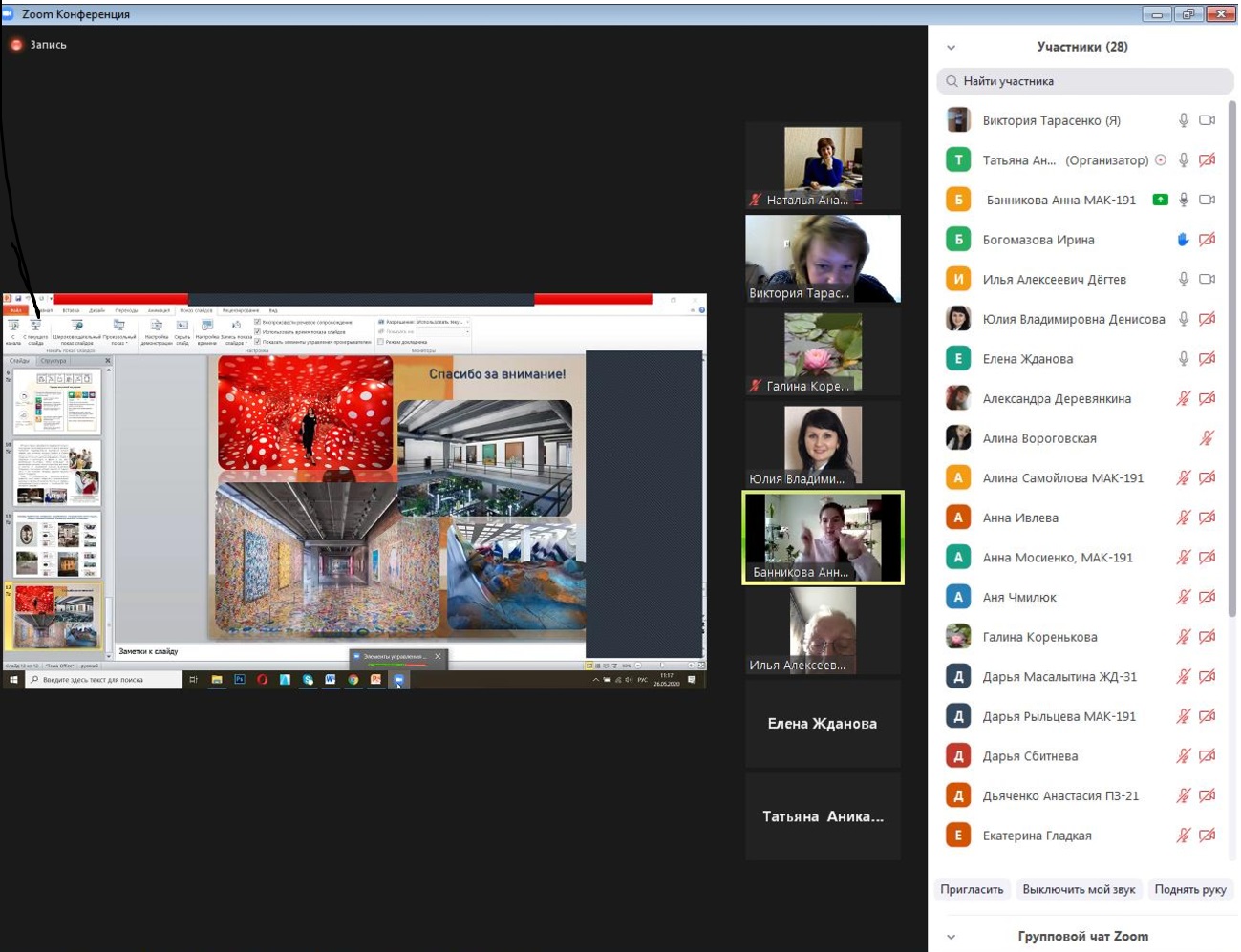The height and width of the screenshot is (952, 1241).
Task: Expand the Групповой чат Zoom chevron
Action: tap(951, 937)
